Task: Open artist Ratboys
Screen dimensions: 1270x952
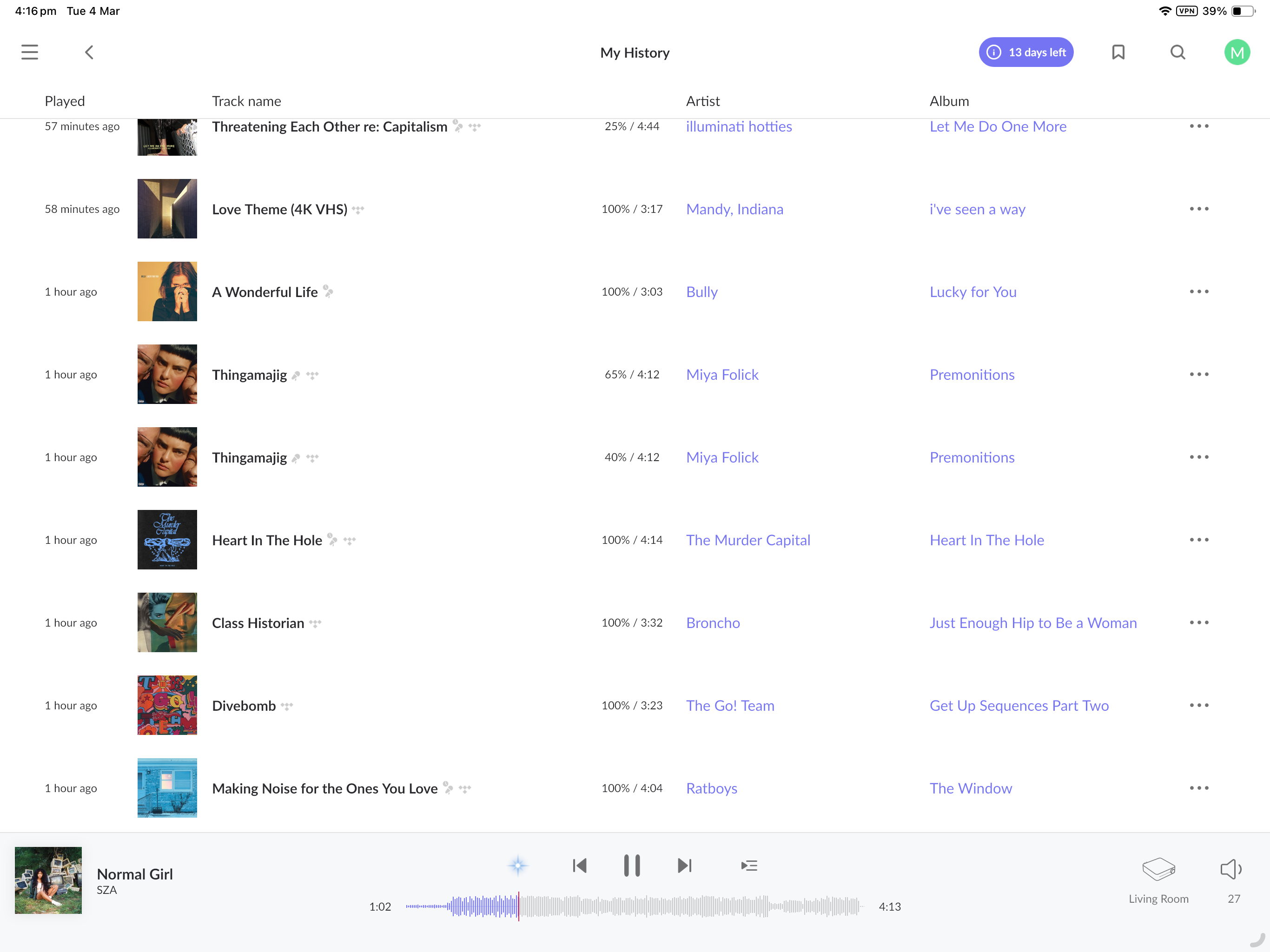Action: coord(711,788)
